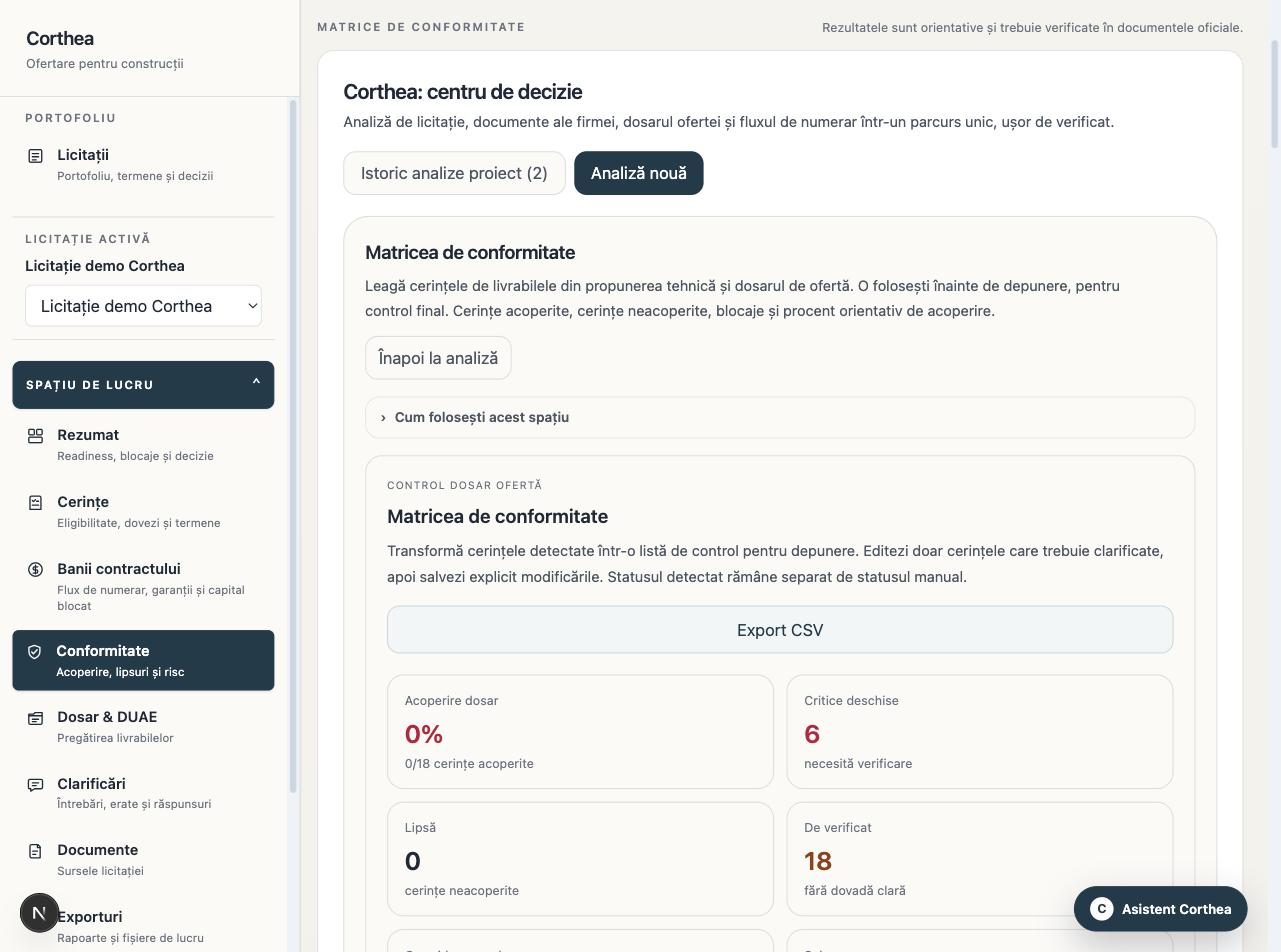Select the Analiză nouă tab
This screenshot has height=952, width=1281.
pyautogui.click(x=638, y=173)
